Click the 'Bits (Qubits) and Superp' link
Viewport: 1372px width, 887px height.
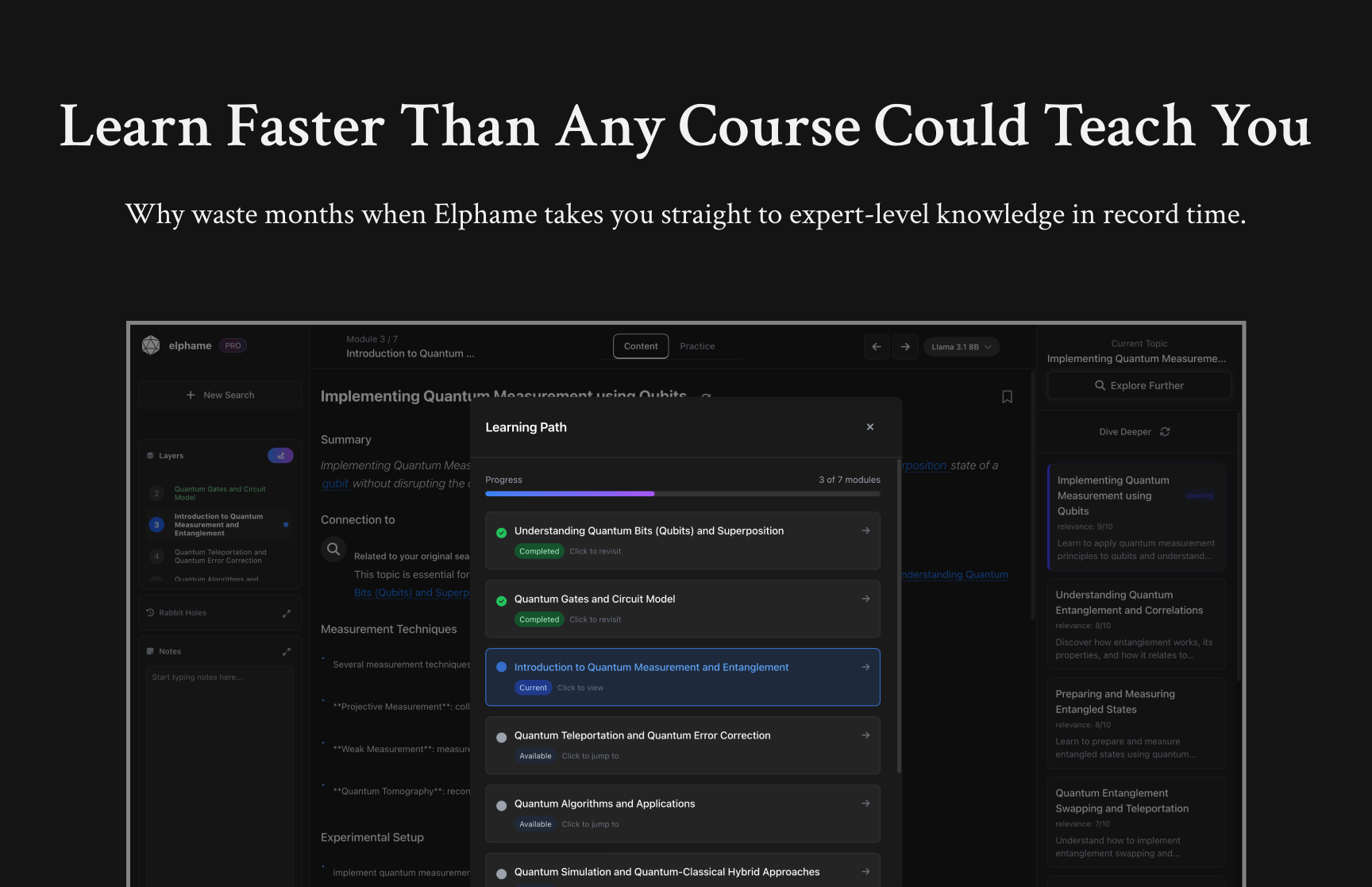click(411, 592)
